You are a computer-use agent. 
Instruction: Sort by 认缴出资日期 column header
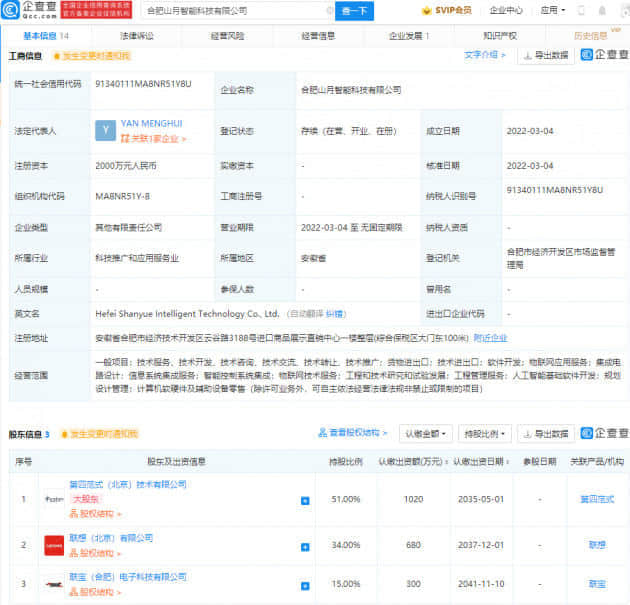481,462
